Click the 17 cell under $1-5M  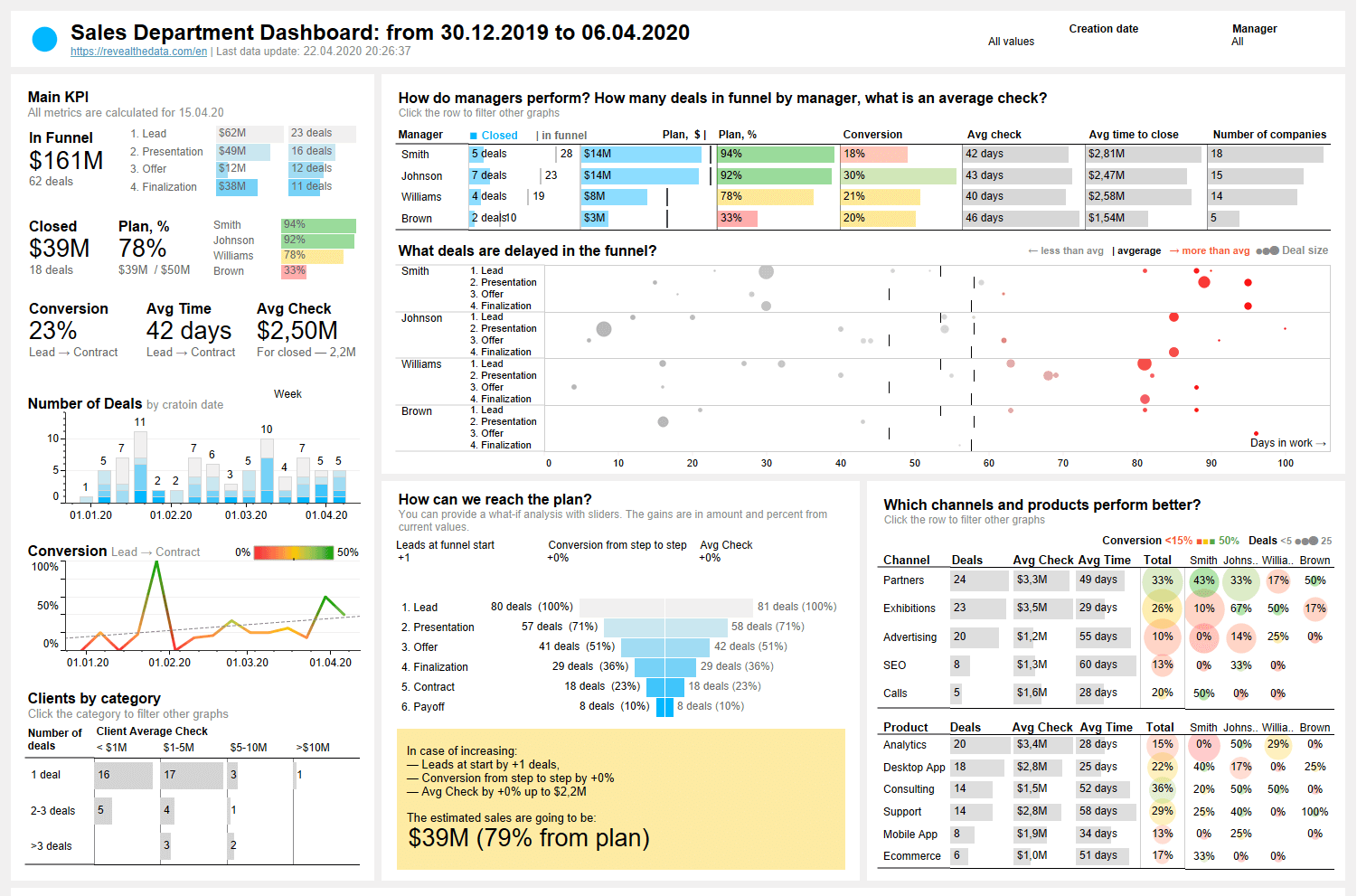tap(193, 776)
